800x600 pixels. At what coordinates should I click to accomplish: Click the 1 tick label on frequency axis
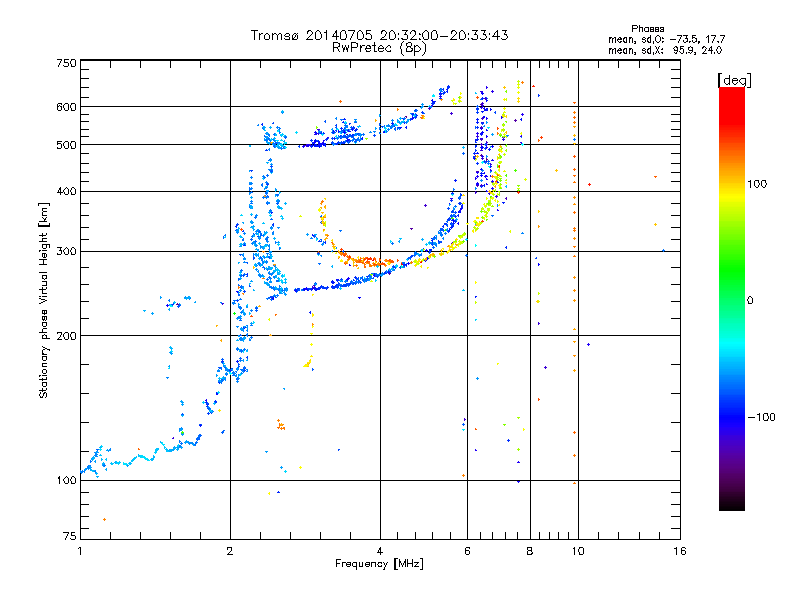pyautogui.click(x=80, y=552)
